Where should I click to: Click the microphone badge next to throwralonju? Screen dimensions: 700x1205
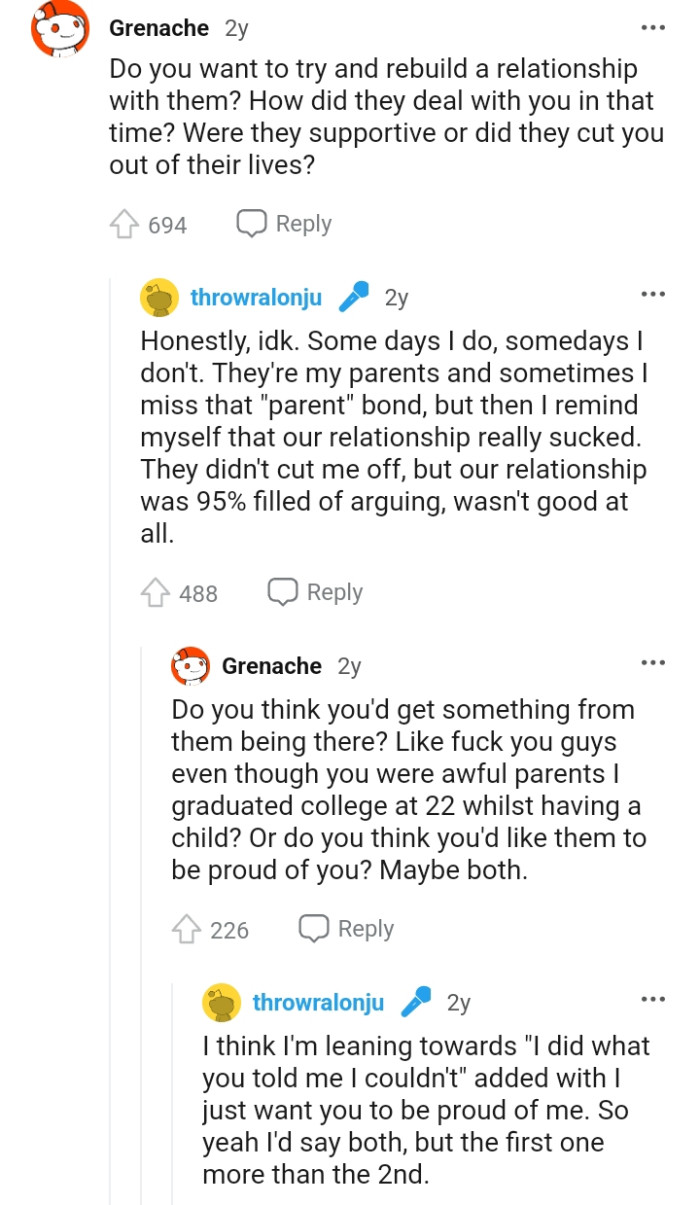pos(352,294)
